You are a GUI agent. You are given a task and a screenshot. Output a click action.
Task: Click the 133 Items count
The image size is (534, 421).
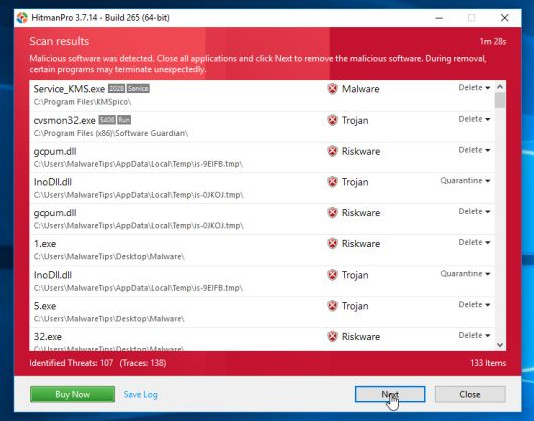point(488,363)
